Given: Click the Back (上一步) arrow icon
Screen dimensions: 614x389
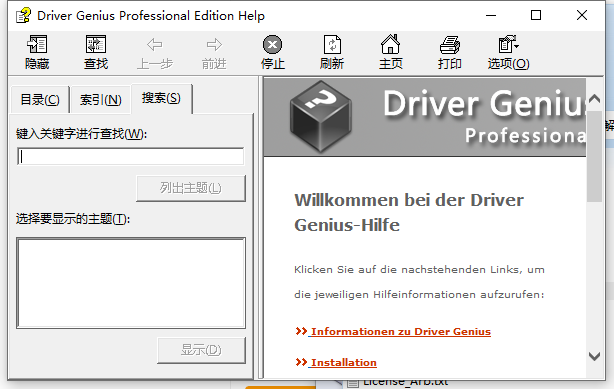Looking at the screenshot, I should pos(155,45).
